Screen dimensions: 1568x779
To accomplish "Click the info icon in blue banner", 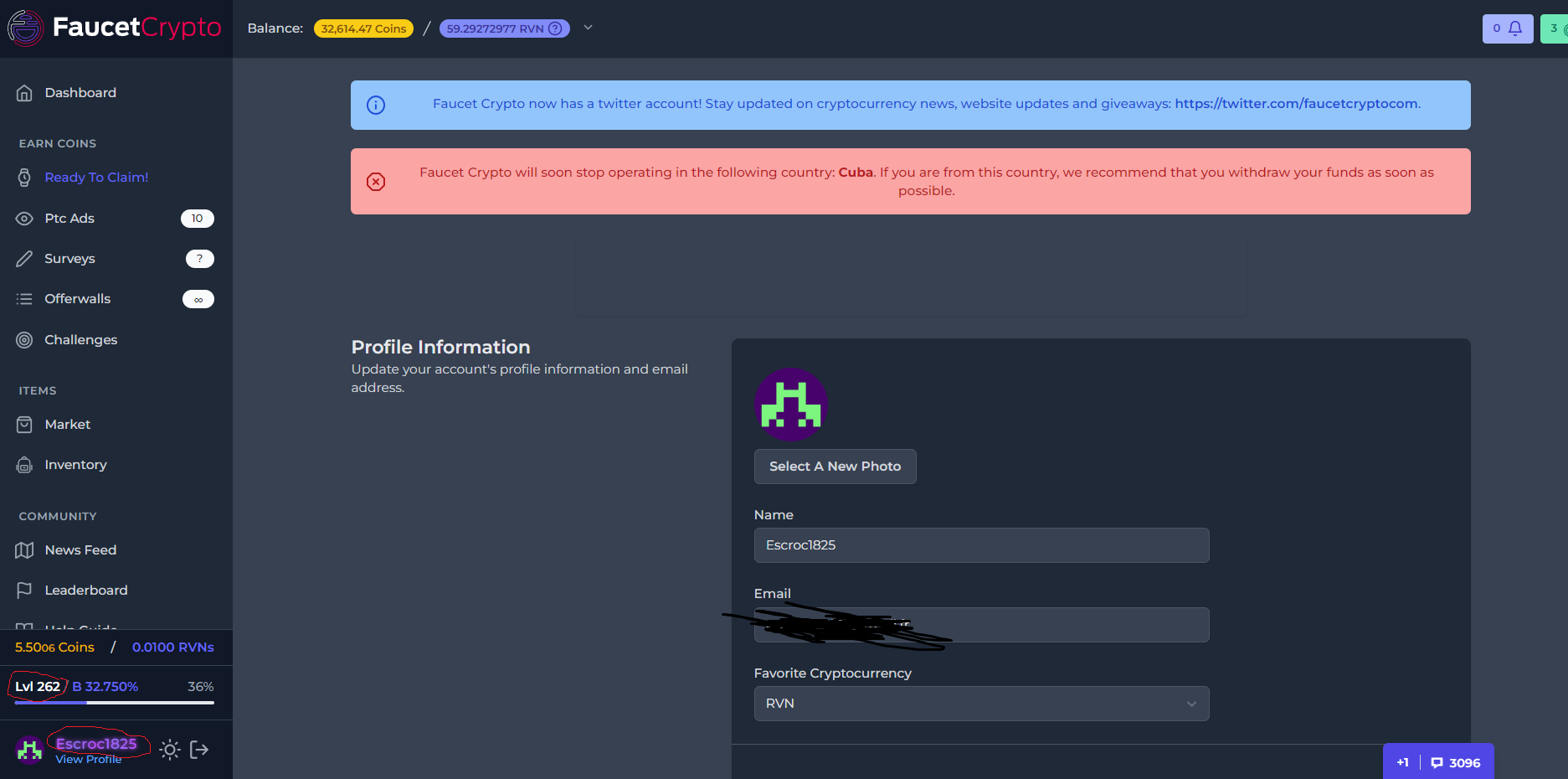I will coord(376,106).
